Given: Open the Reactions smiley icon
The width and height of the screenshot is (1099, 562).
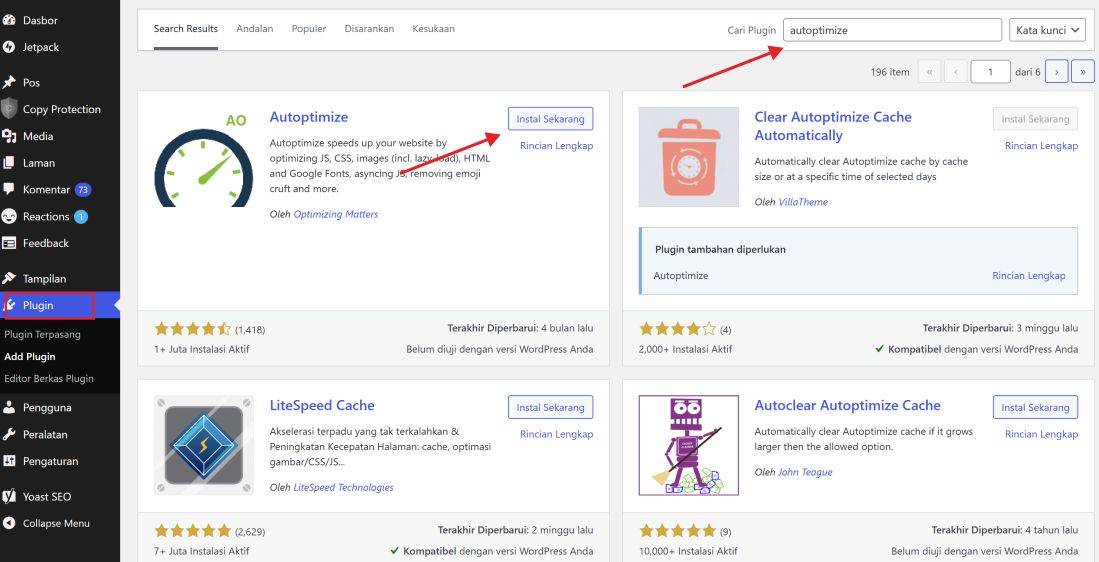Looking at the screenshot, I should pos(9,217).
